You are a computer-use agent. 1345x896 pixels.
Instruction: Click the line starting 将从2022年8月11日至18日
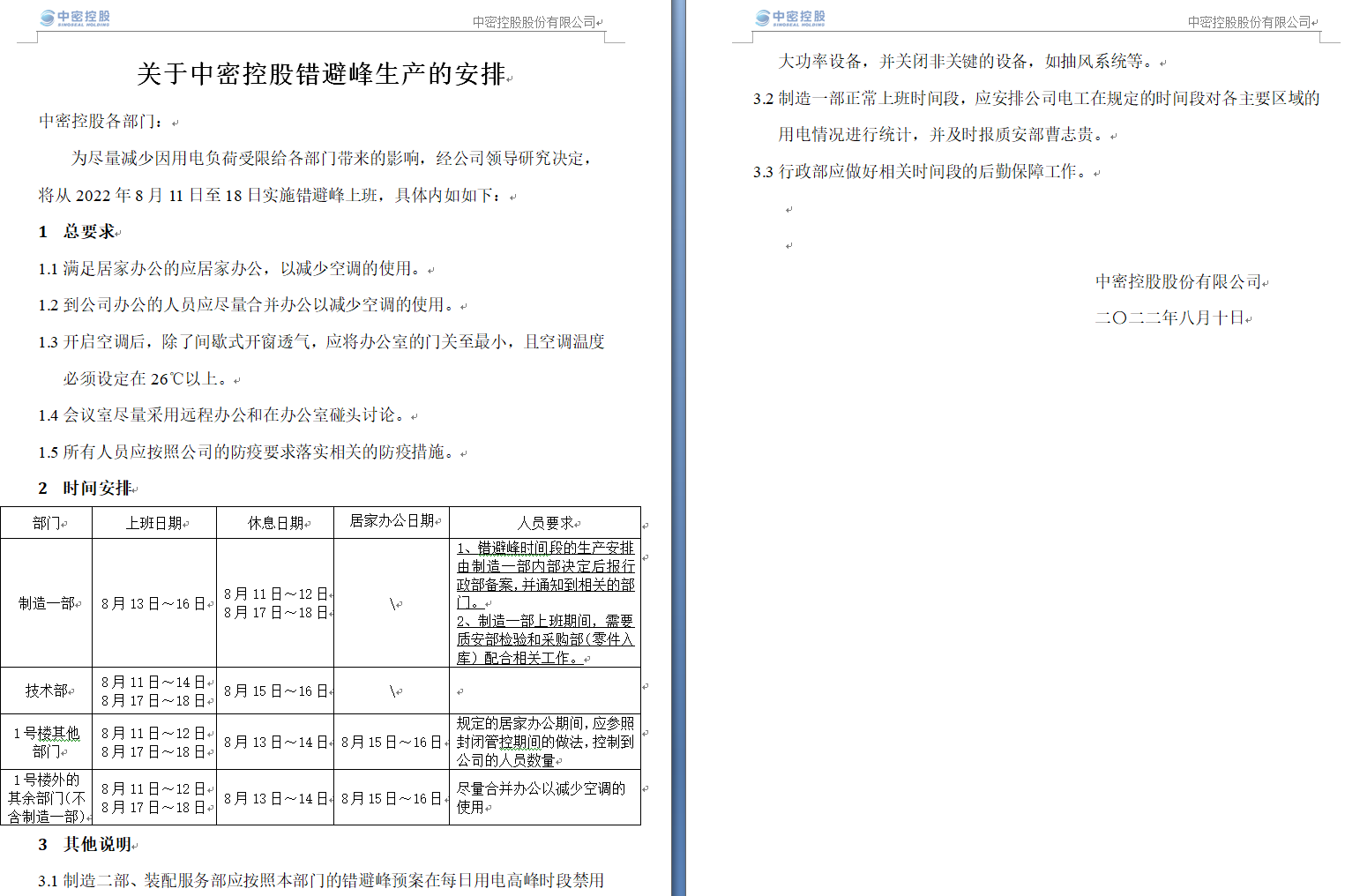273,196
